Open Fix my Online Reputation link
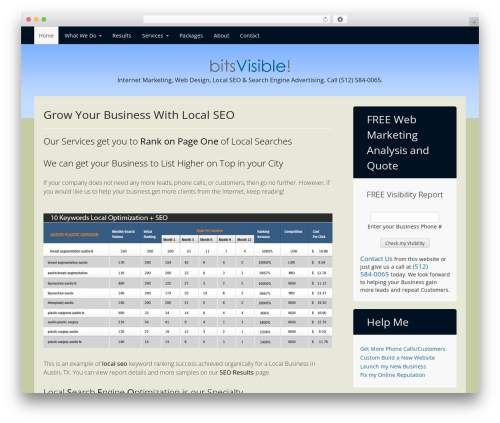 point(392,375)
